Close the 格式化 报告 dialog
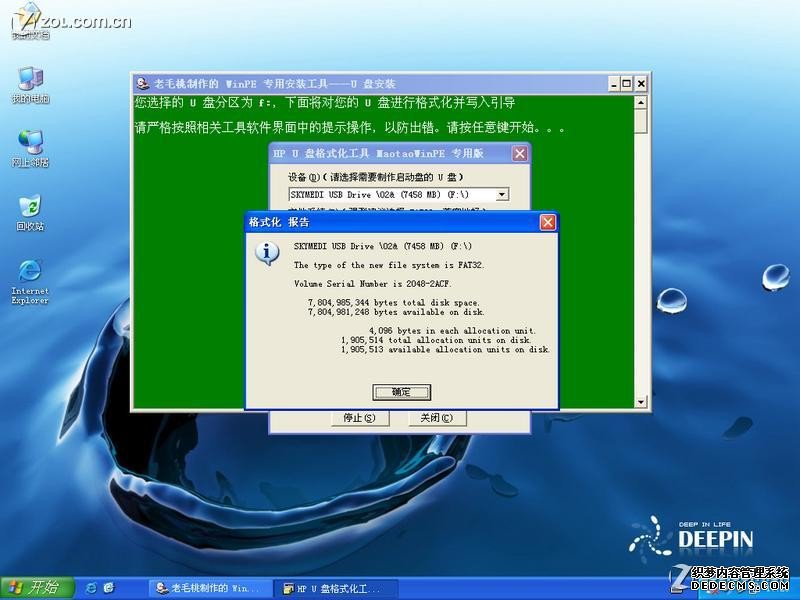 pos(547,222)
